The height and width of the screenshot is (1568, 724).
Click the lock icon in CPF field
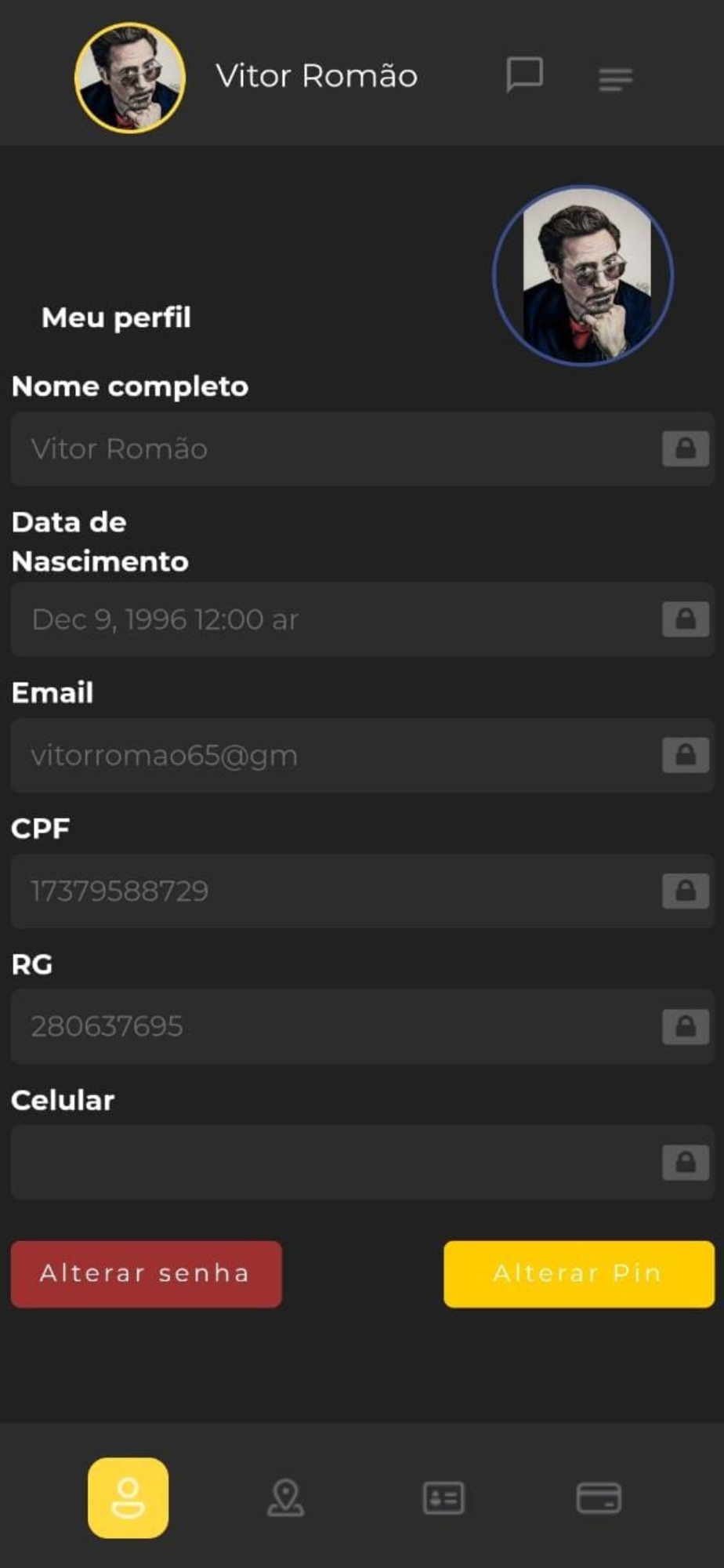pos(686,891)
